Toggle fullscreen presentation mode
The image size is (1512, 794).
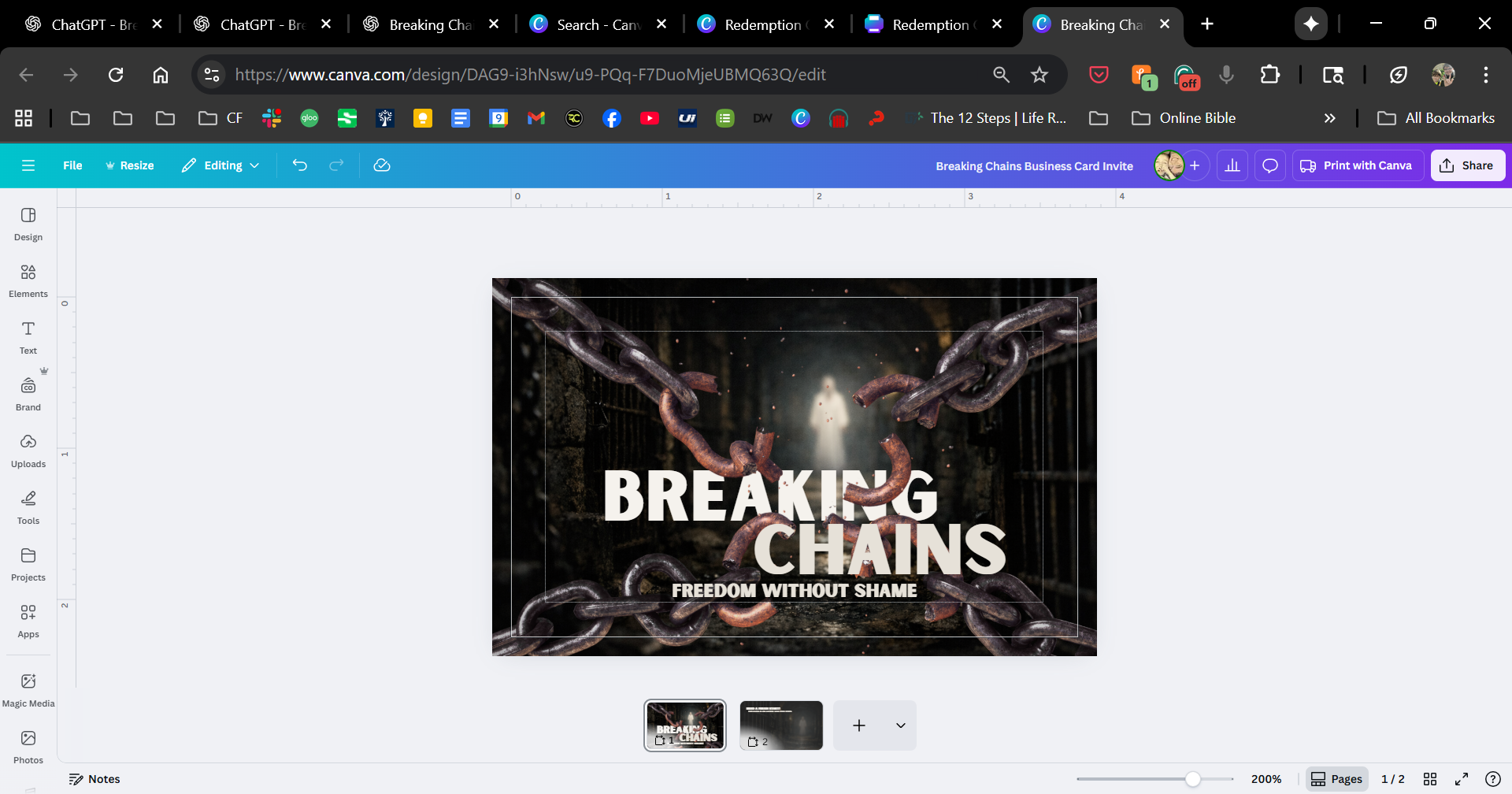point(1462,779)
